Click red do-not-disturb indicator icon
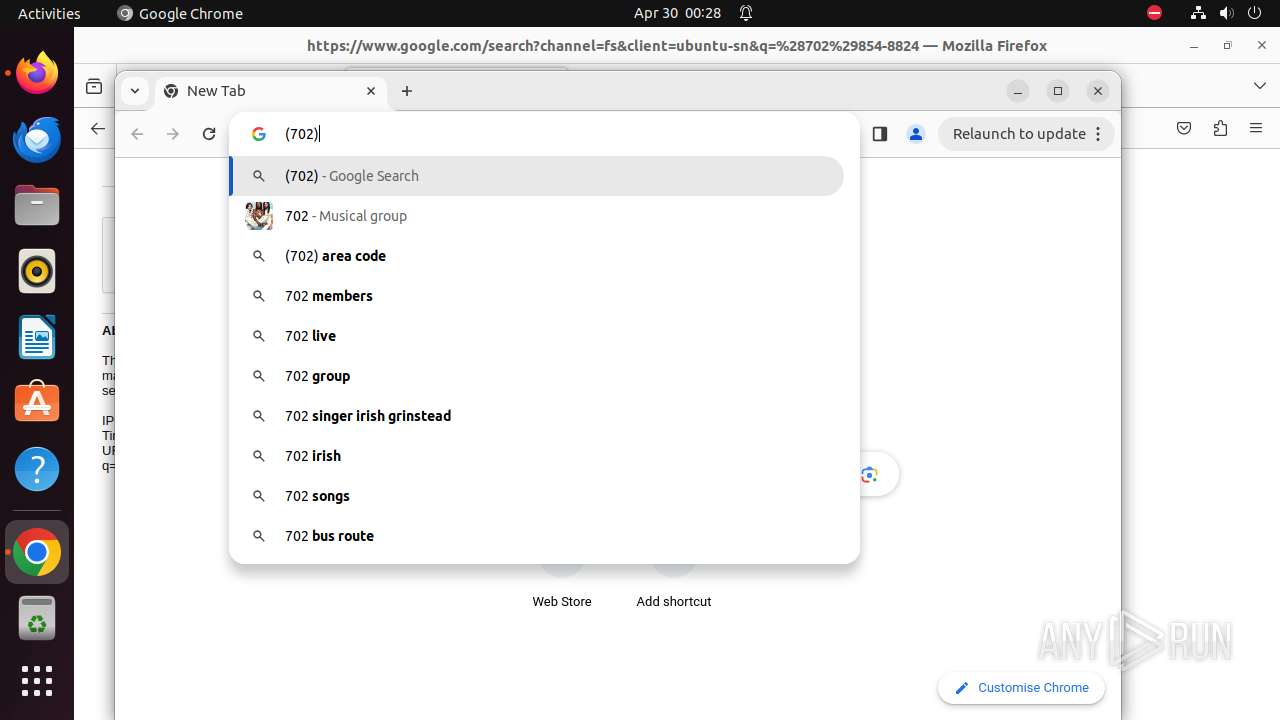The width and height of the screenshot is (1280, 720). click(x=1154, y=13)
